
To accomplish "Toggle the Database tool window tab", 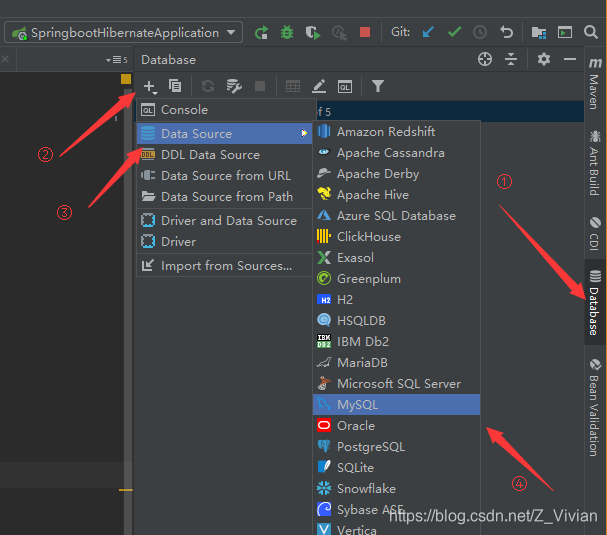I will 595,302.
